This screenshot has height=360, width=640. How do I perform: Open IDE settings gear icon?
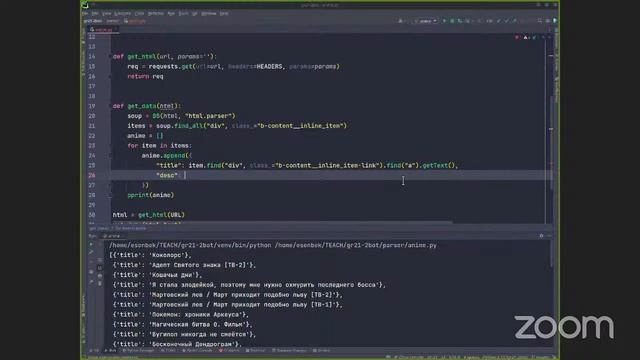click(548, 21)
